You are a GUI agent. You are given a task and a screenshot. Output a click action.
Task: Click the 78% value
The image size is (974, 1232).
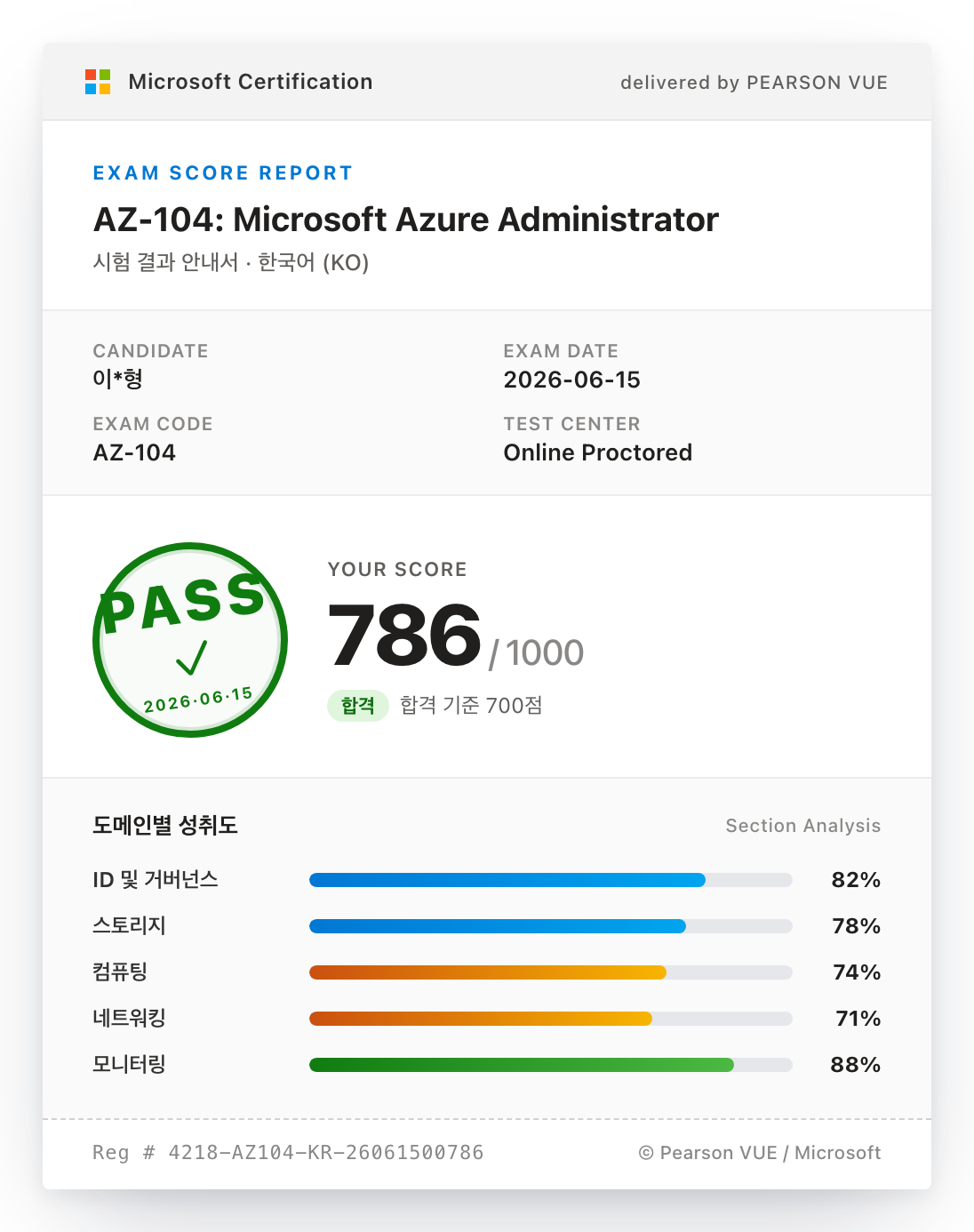(x=856, y=926)
